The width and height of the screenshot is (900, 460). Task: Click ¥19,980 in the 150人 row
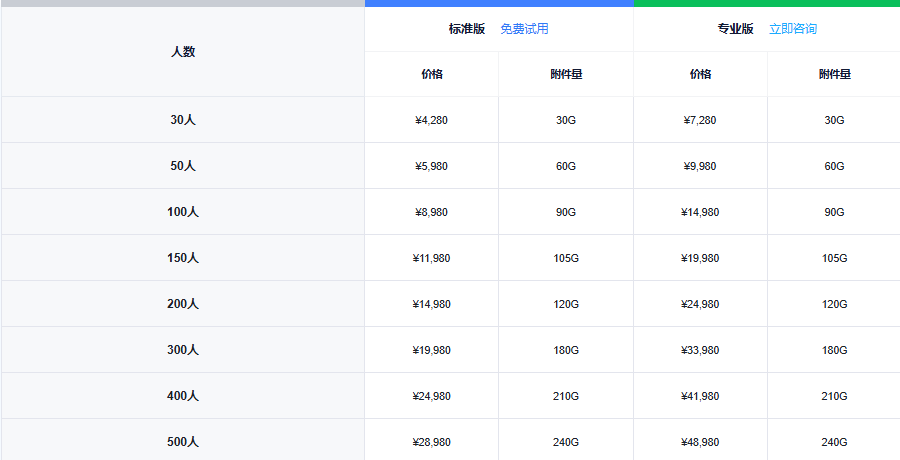700,258
